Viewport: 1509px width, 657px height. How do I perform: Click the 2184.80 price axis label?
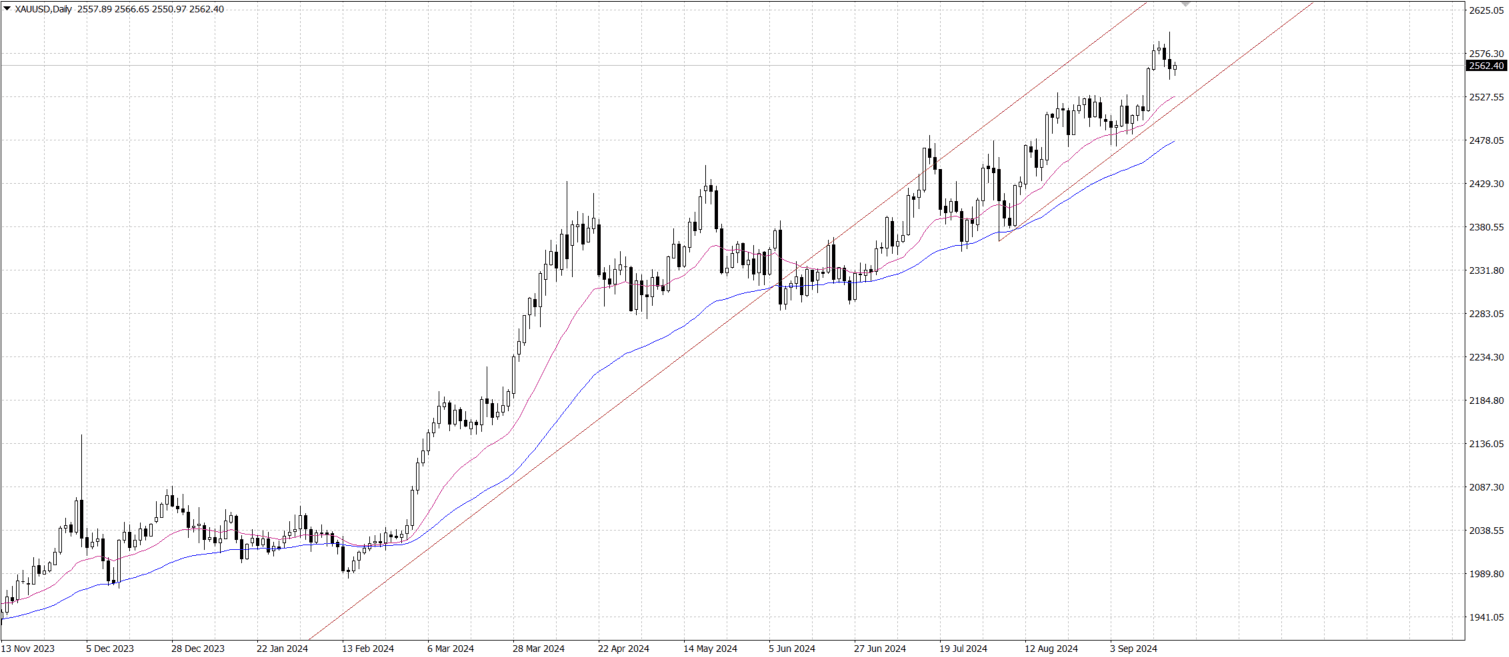1487,401
